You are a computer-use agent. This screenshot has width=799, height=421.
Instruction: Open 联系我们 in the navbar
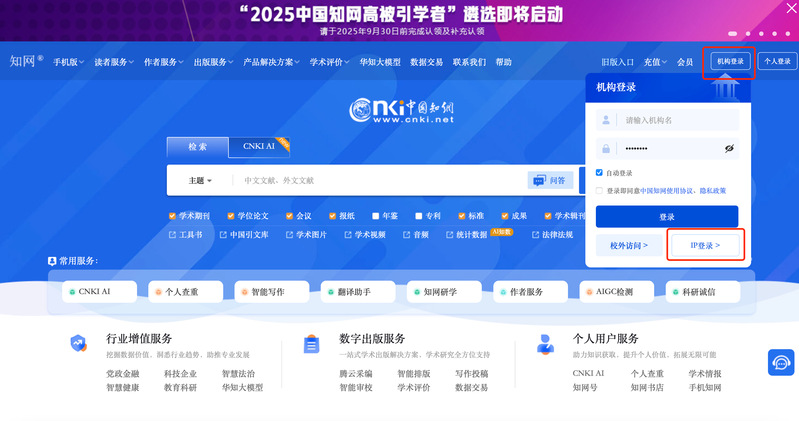(x=469, y=62)
